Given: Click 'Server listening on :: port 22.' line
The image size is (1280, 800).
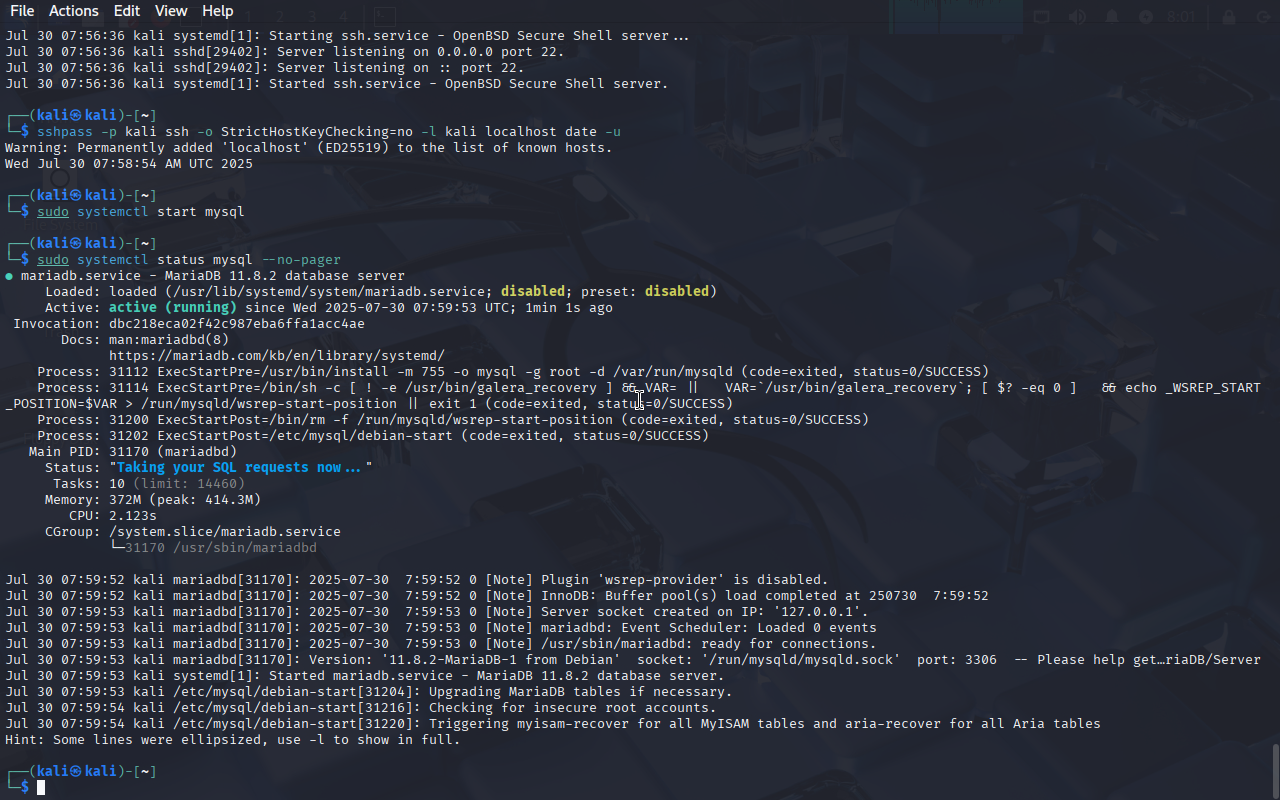Looking at the screenshot, I should point(265,68).
